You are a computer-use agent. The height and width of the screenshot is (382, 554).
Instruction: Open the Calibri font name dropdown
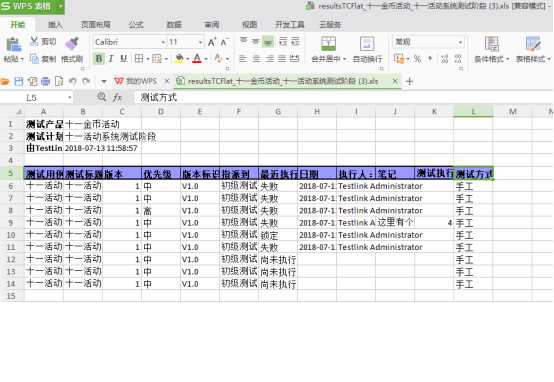[x=163, y=42]
